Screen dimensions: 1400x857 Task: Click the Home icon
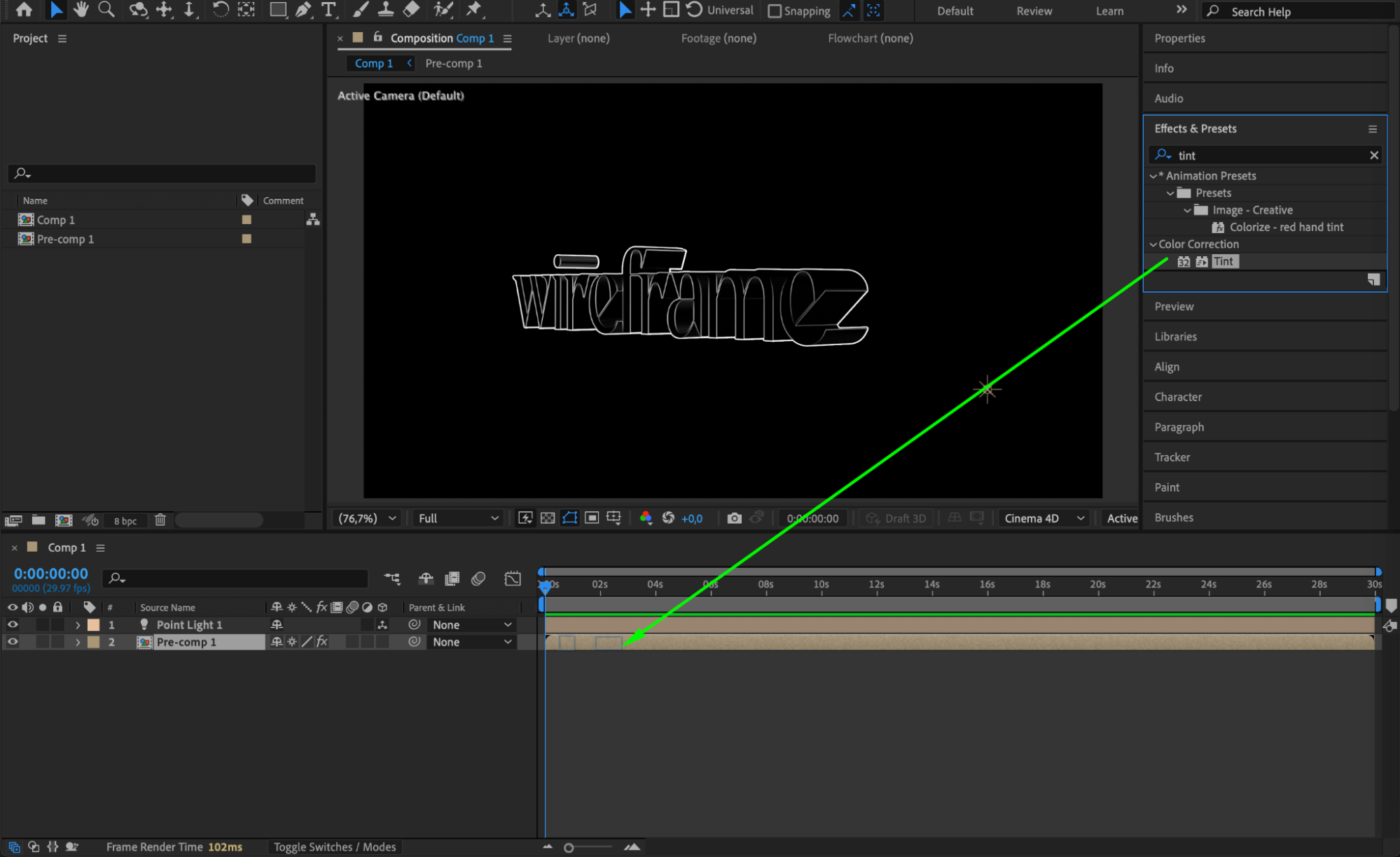(24, 10)
